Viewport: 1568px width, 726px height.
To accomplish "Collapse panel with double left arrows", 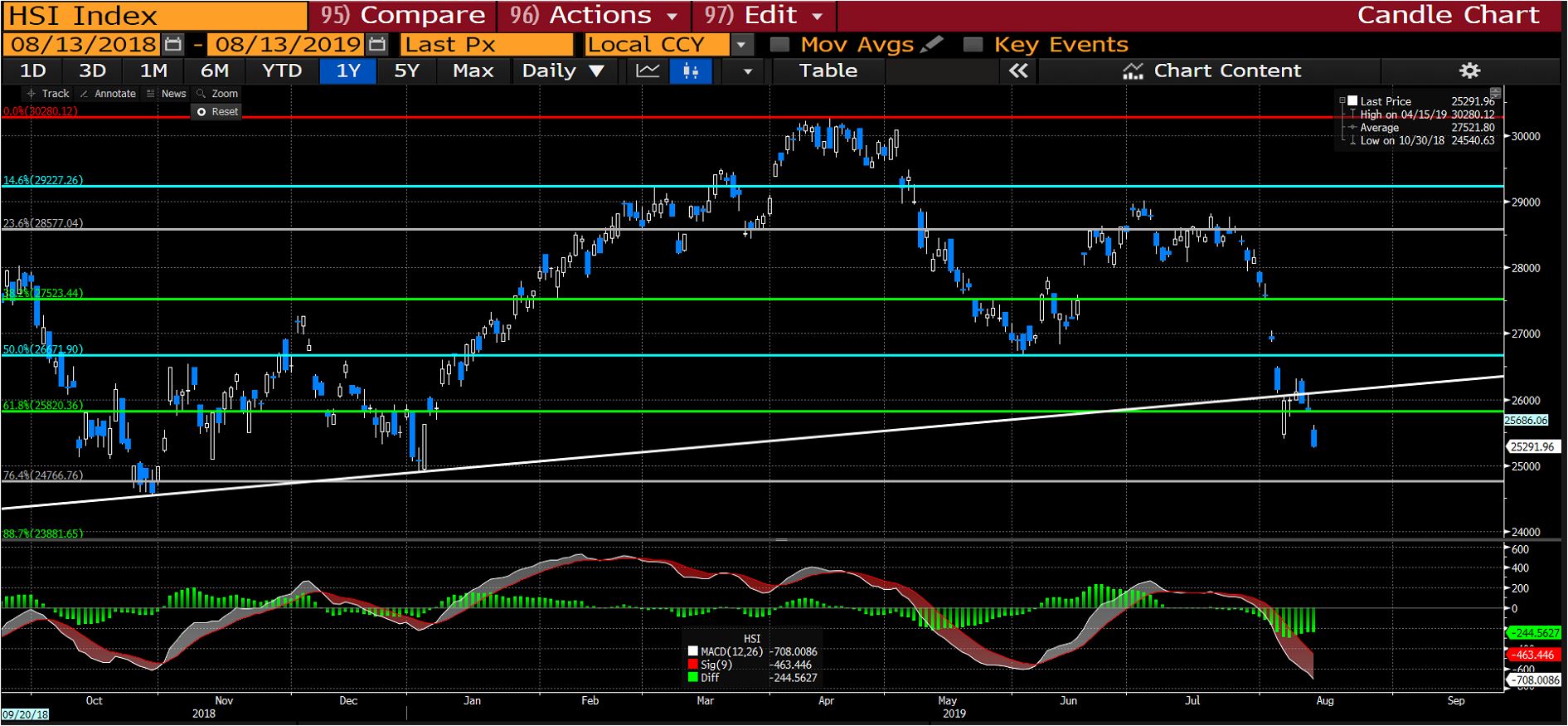I will click(1018, 71).
